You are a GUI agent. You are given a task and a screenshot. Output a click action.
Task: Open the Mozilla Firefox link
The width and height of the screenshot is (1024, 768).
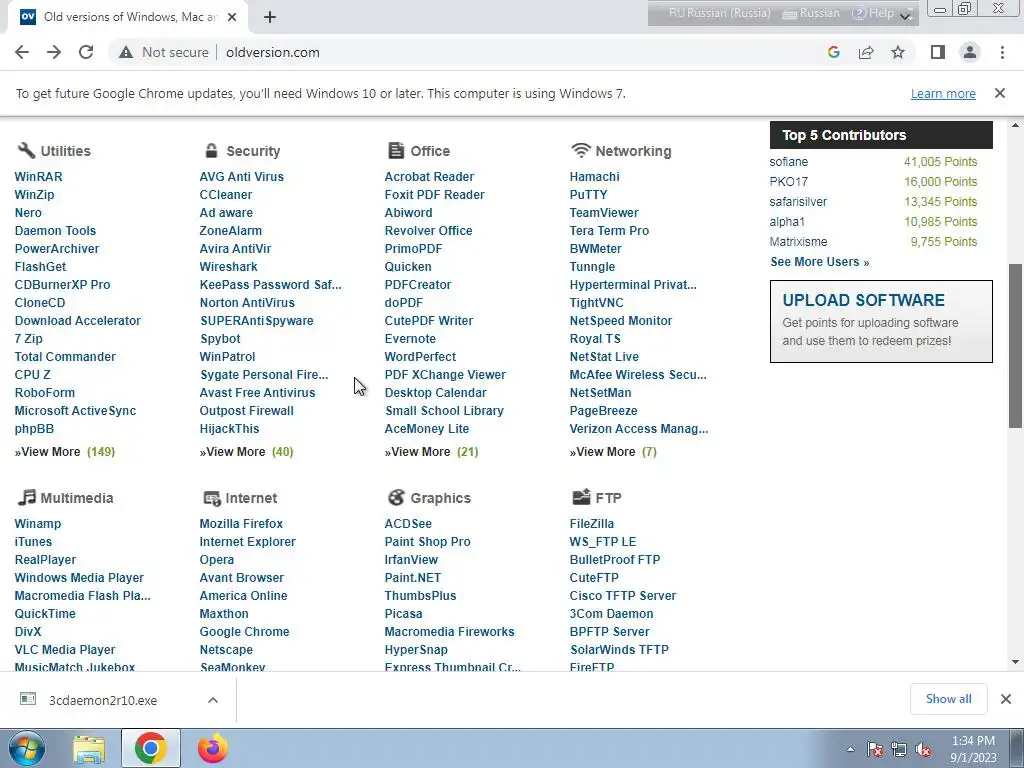(241, 524)
